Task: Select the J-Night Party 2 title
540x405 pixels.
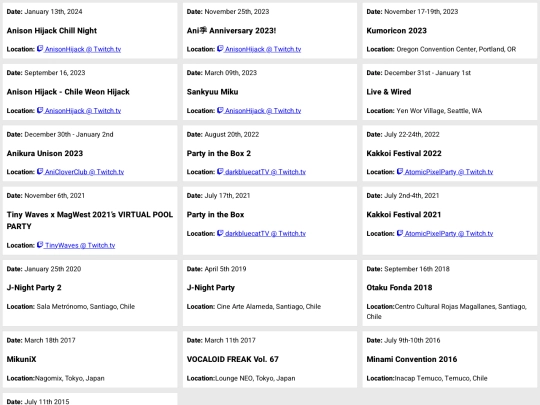Action: coord(34,288)
